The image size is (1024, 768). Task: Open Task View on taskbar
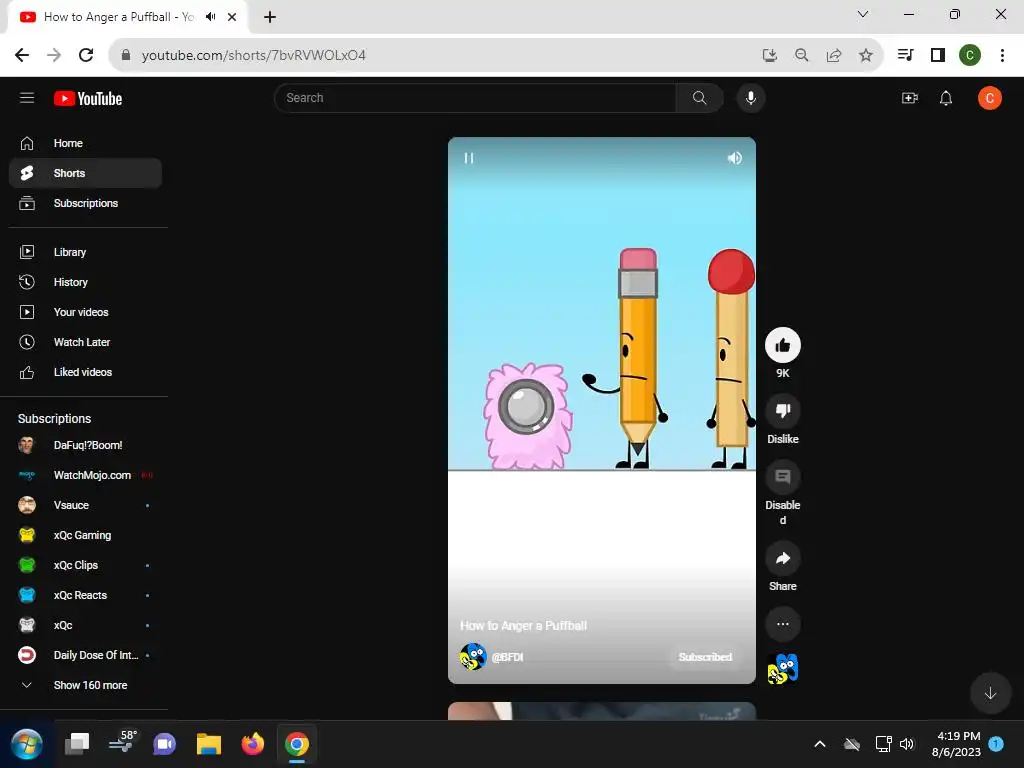tap(77, 744)
